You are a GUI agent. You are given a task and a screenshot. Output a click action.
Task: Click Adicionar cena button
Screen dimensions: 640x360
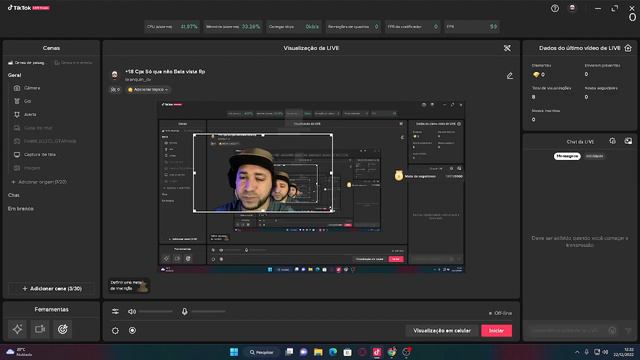coord(51,289)
